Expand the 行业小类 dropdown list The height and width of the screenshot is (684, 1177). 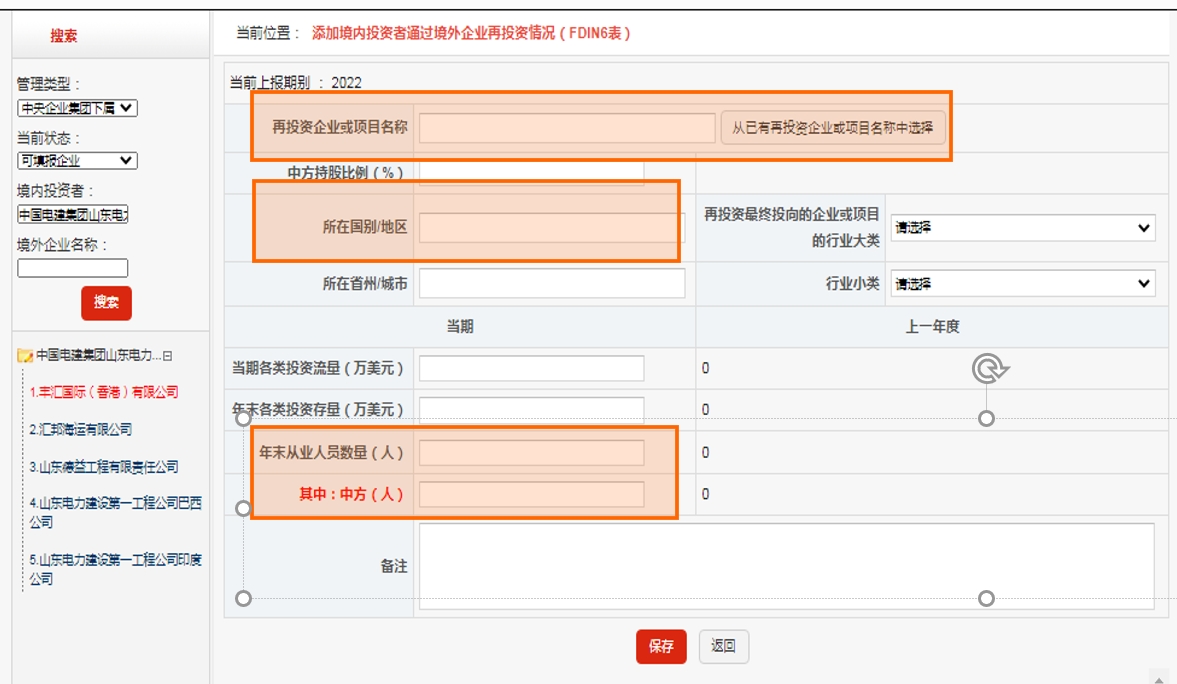[x=1022, y=284]
